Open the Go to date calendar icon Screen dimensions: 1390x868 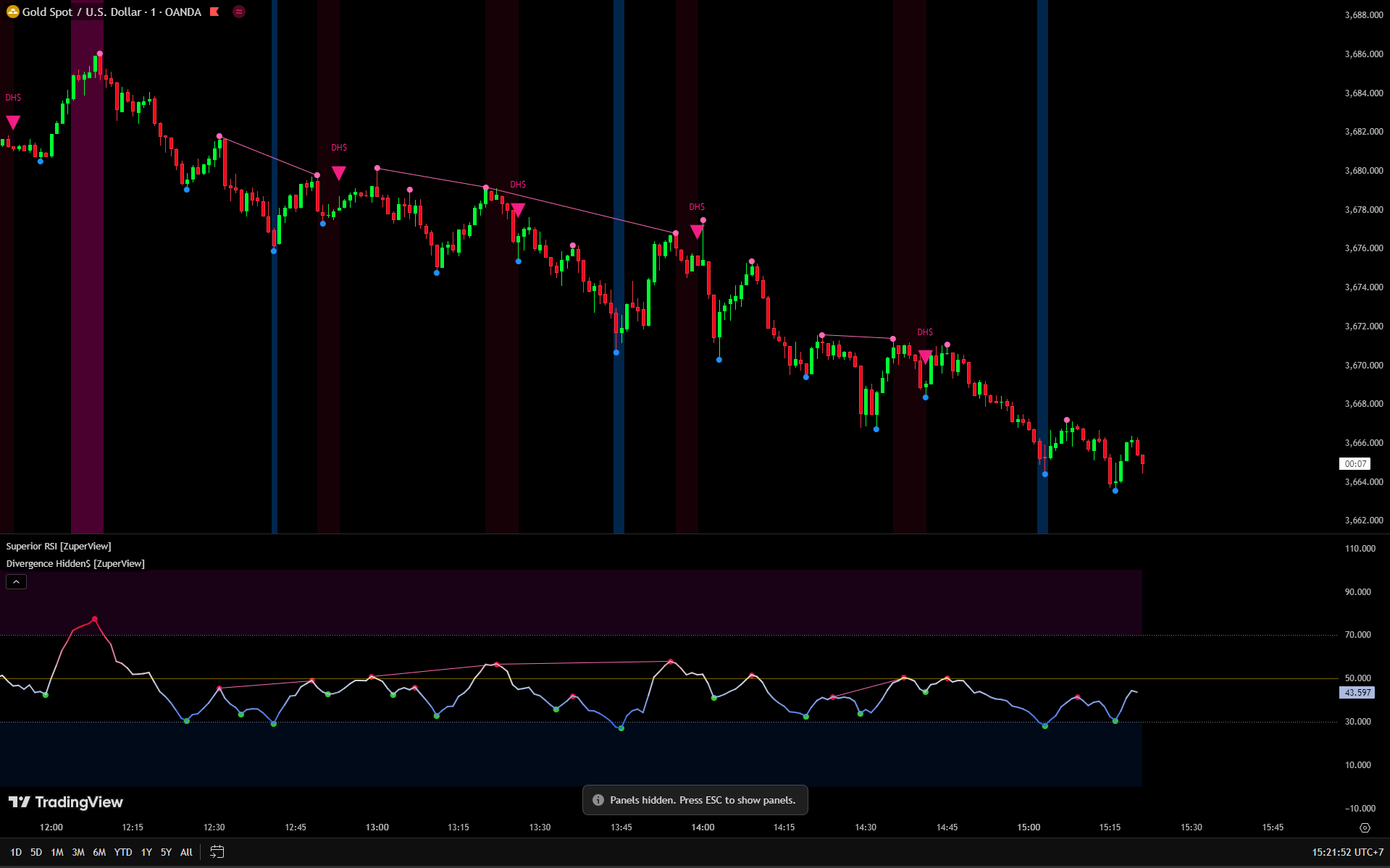click(x=217, y=852)
